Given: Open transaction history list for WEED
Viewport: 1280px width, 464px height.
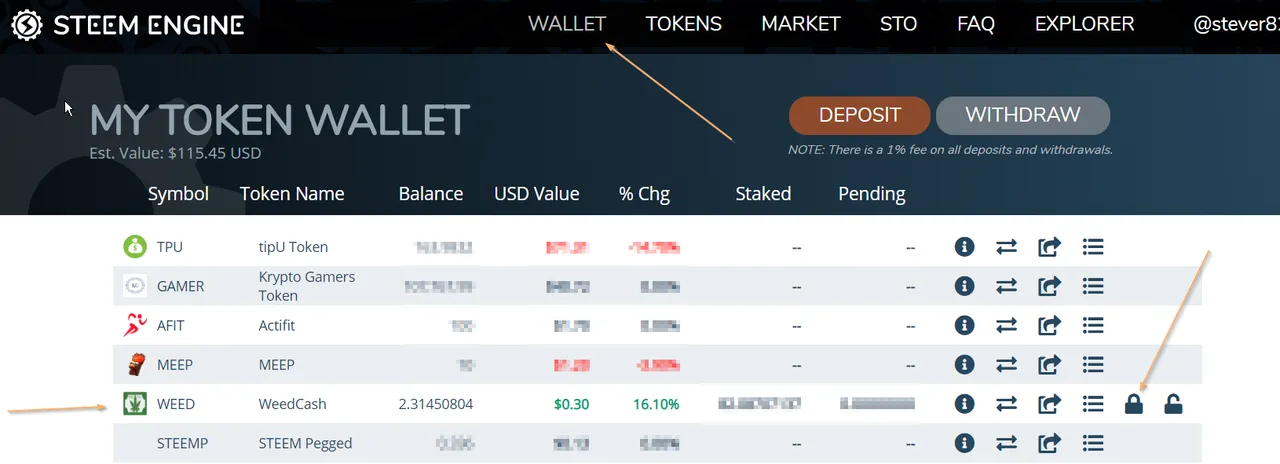Looking at the screenshot, I should click(1093, 404).
